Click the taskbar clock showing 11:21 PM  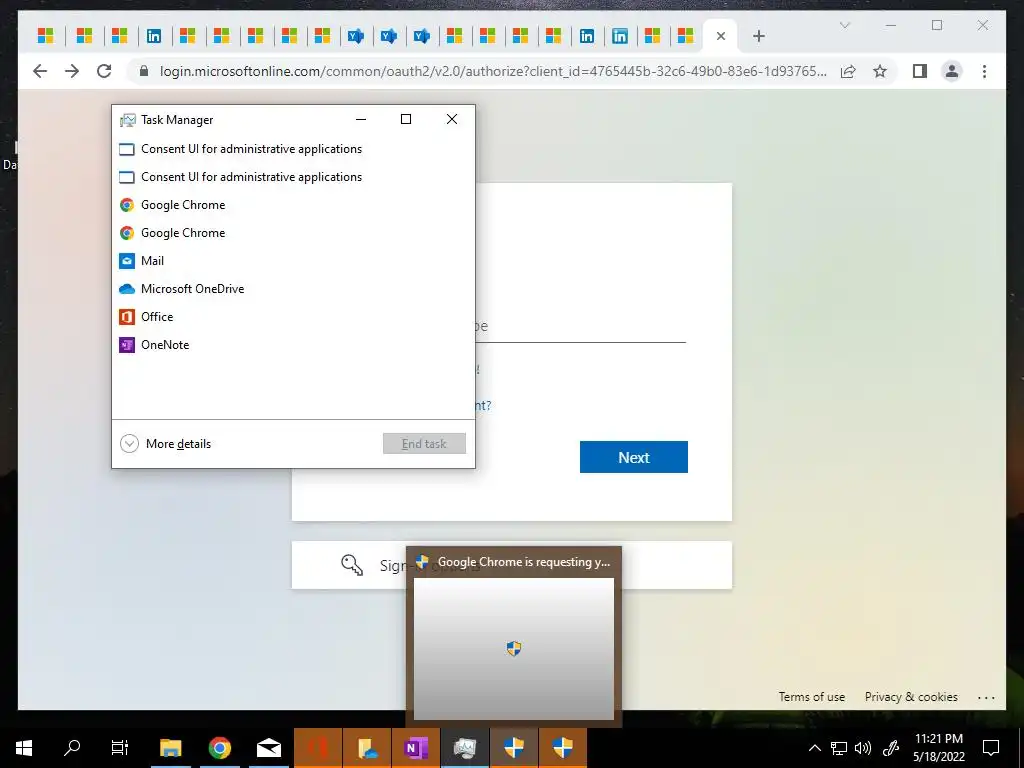pyautogui.click(x=938, y=748)
